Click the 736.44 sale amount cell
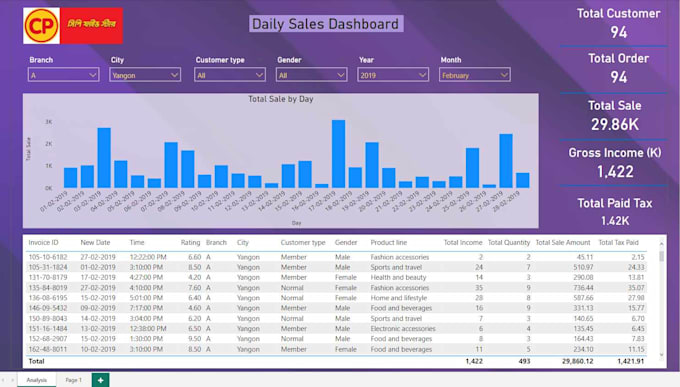The image size is (680, 387). (583, 288)
